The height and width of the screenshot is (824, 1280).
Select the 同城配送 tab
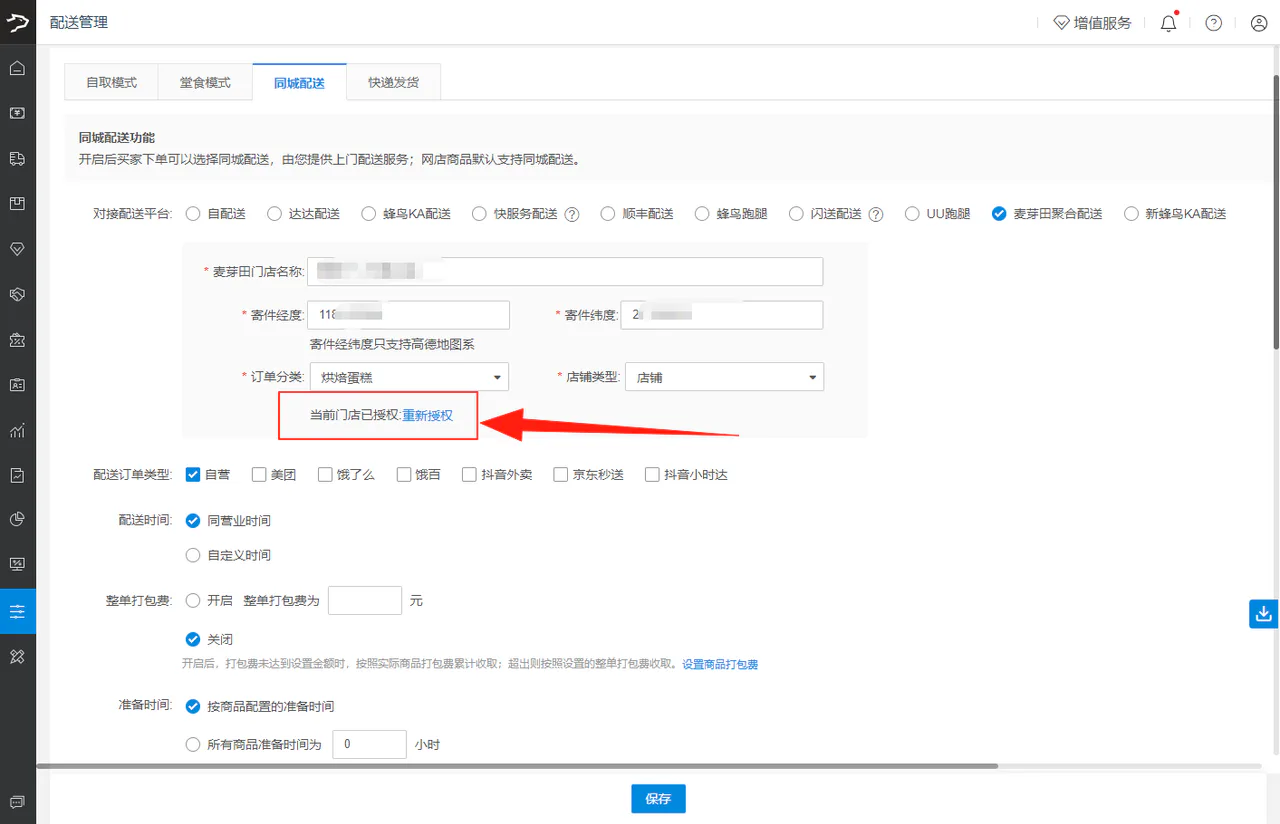click(x=300, y=82)
